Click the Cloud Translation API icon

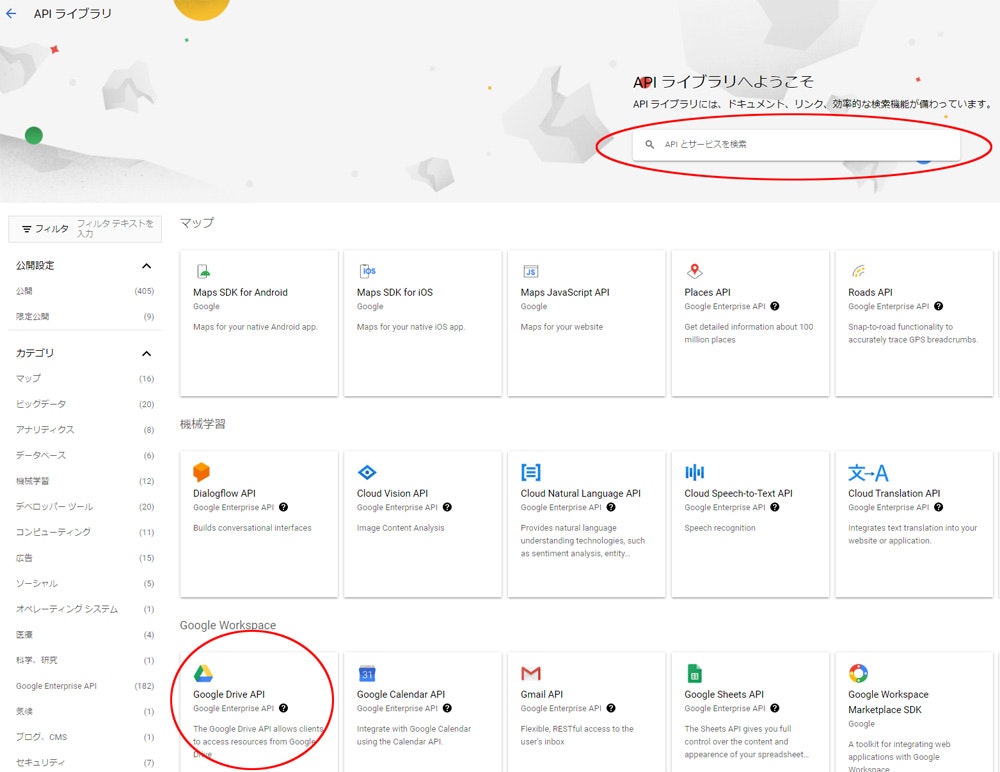(x=868, y=473)
